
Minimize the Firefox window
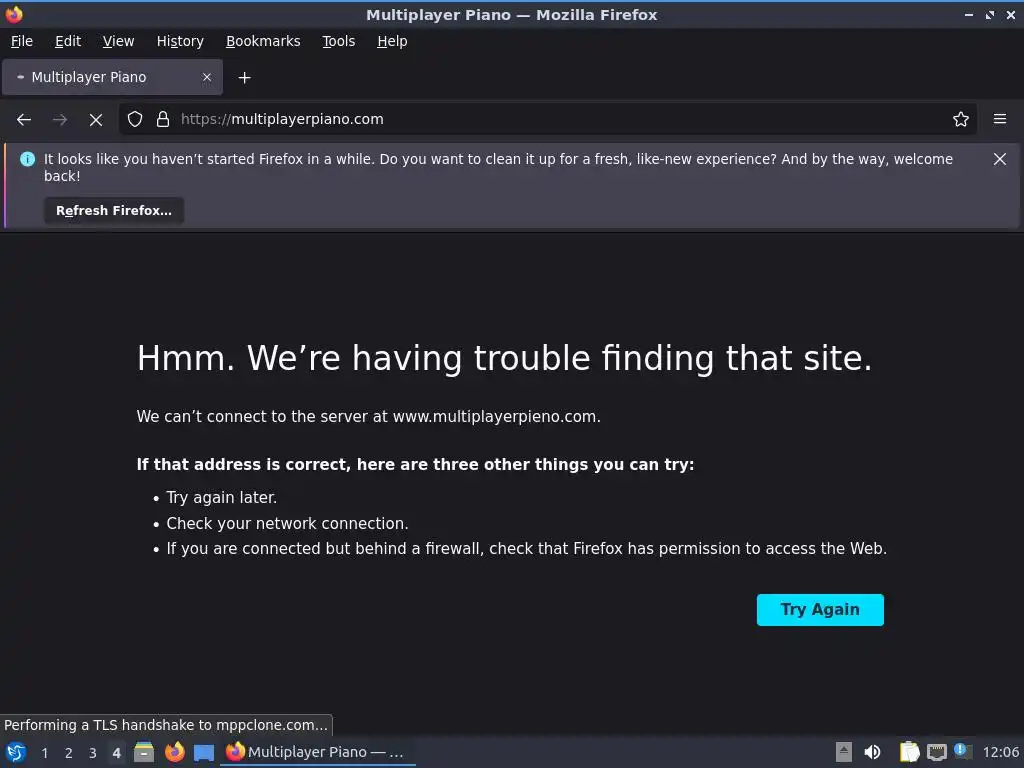968,14
